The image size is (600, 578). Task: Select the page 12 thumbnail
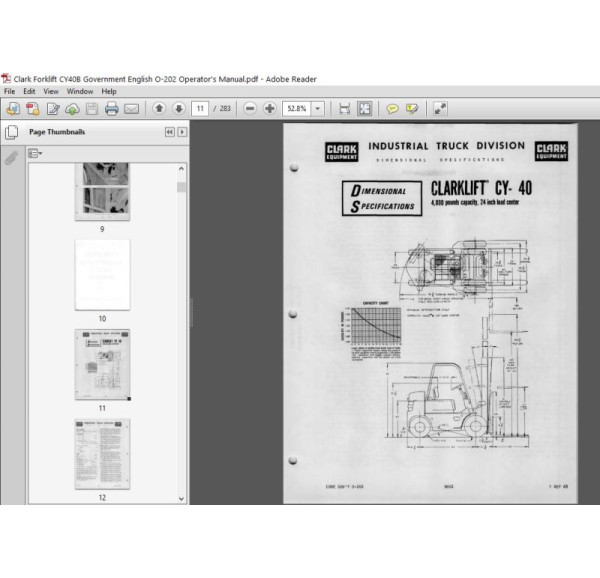click(101, 453)
